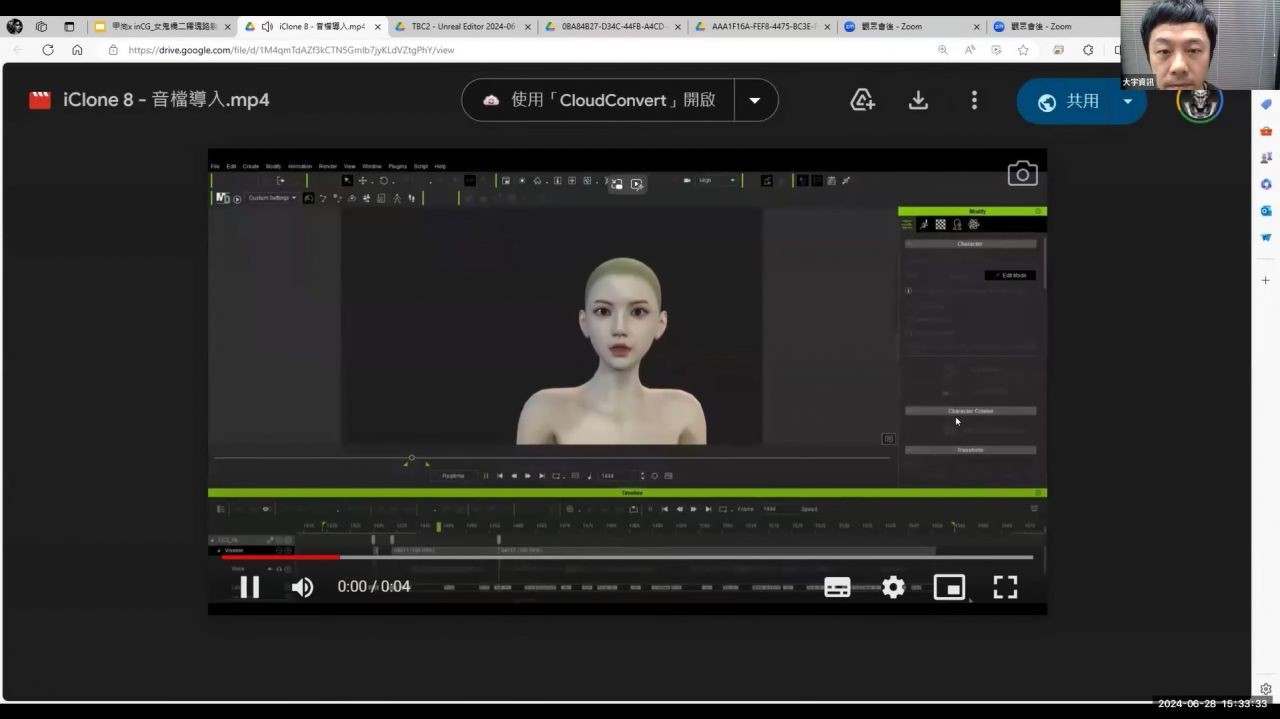The height and width of the screenshot is (719, 1280).
Task: Open the Drive three-dot more actions menu
Action: click(974, 100)
